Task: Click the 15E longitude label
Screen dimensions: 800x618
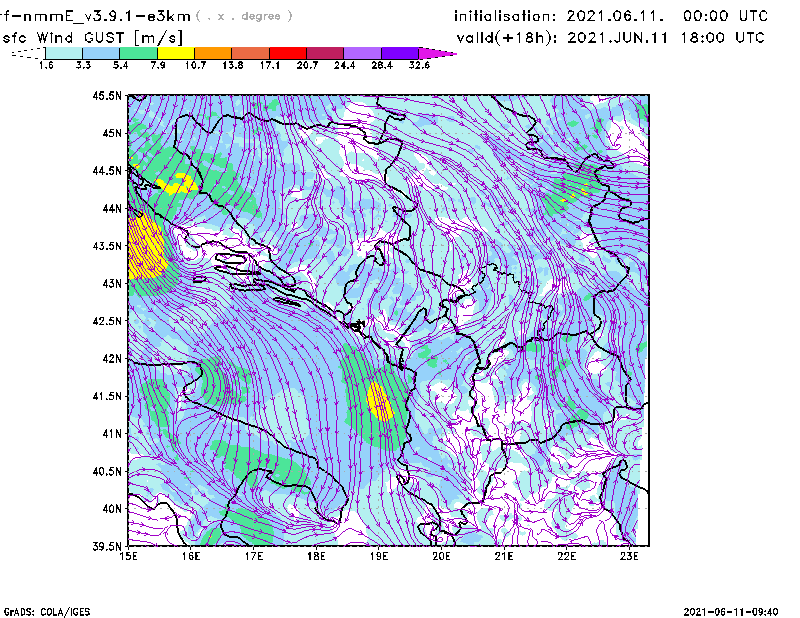Action: pos(128,556)
